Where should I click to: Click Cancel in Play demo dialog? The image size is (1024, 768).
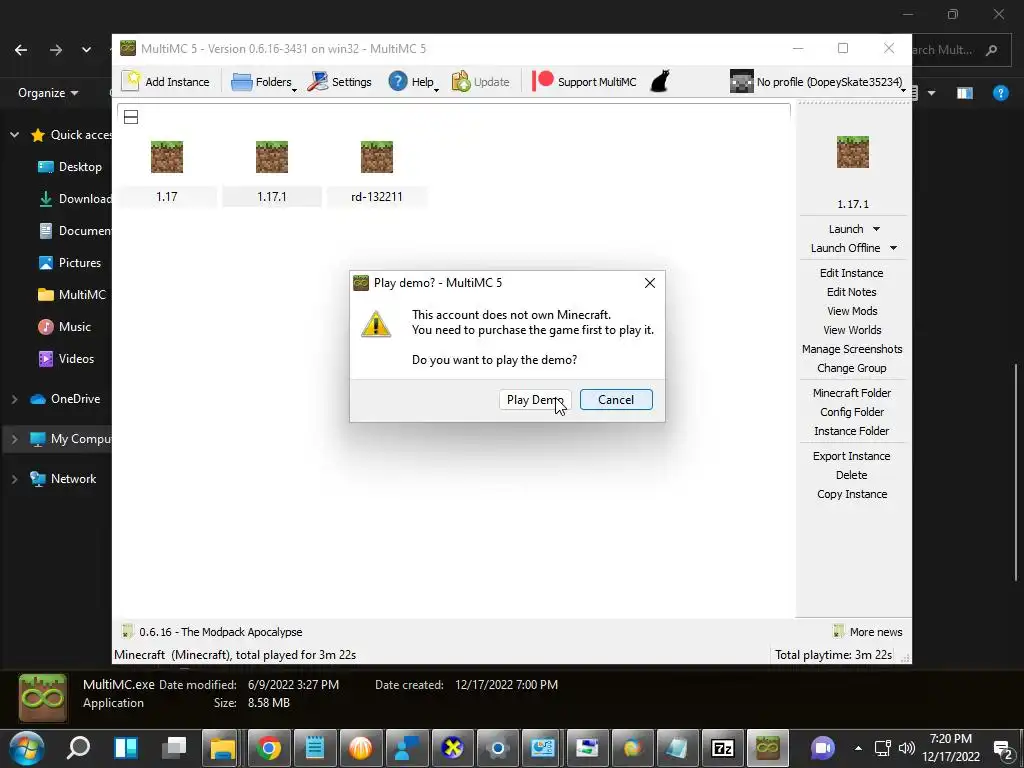pyautogui.click(x=616, y=400)
